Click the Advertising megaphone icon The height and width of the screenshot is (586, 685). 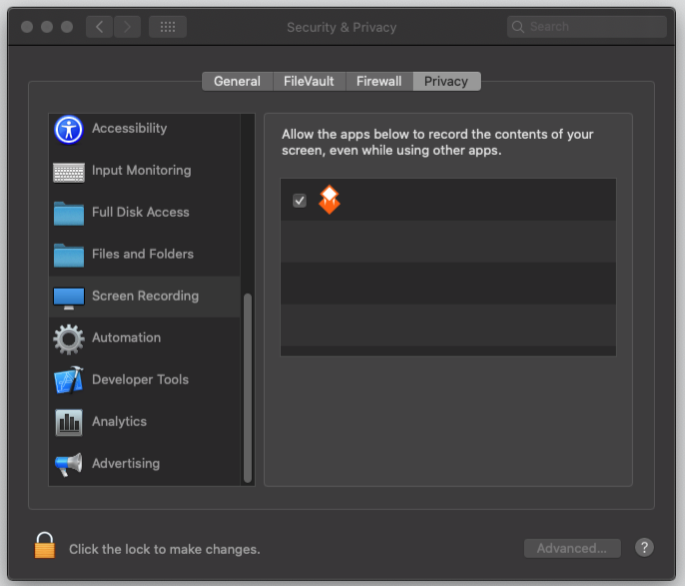(x=69, y=465)
